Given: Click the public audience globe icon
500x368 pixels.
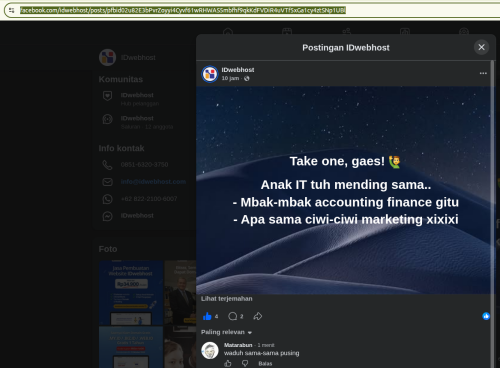Looking at the screenshot, I should pos(247,78).
